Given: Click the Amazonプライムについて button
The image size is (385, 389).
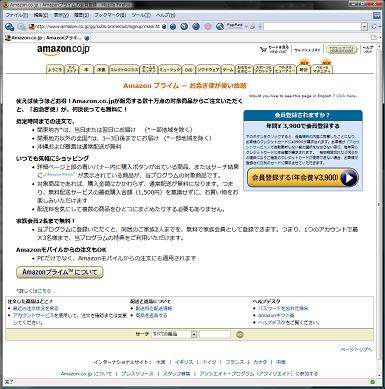Looking at the screenshot, I should [x=60, y=272].
